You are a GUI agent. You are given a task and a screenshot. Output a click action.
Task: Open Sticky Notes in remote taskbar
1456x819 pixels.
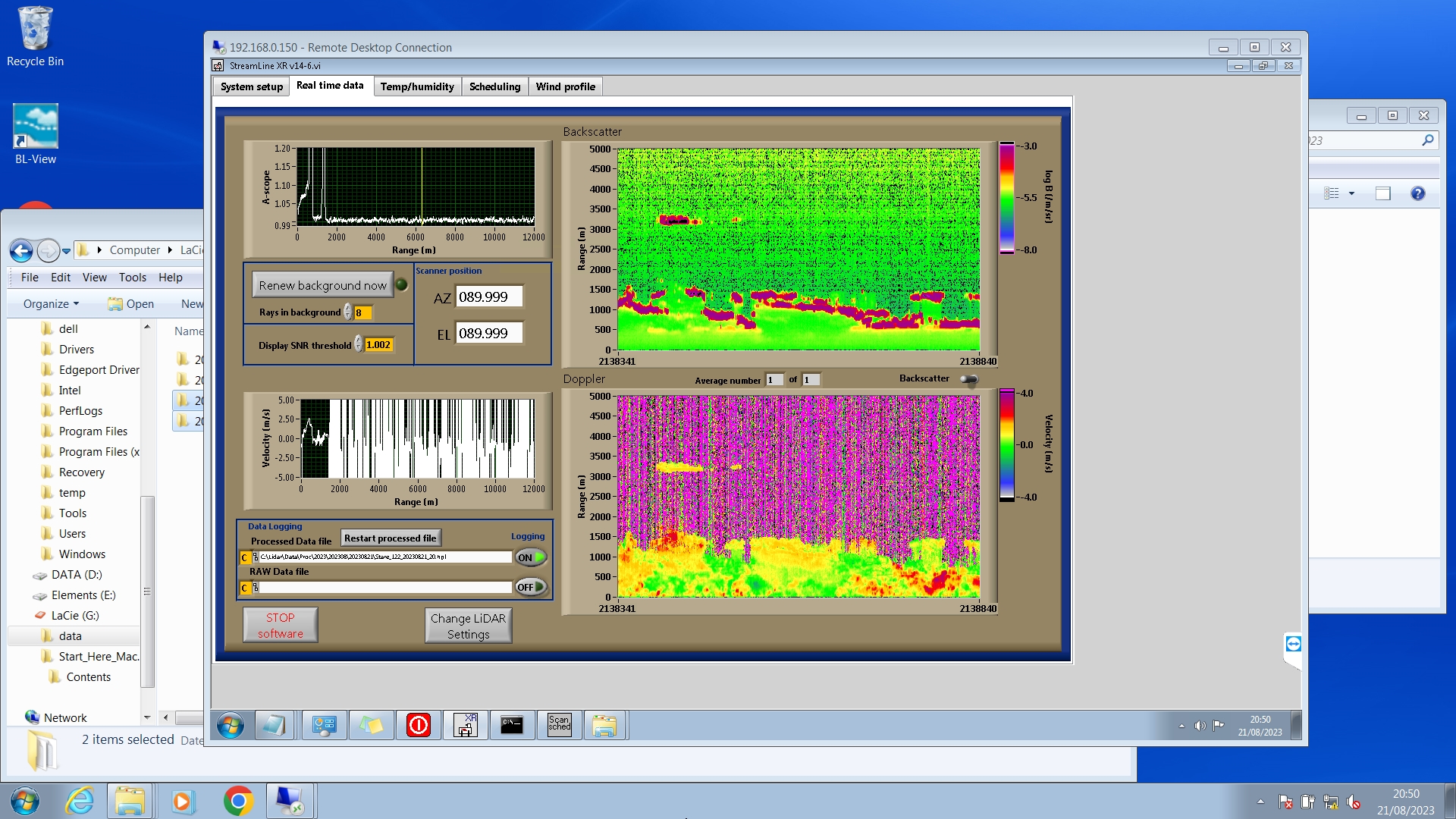(x=371, y=725)
